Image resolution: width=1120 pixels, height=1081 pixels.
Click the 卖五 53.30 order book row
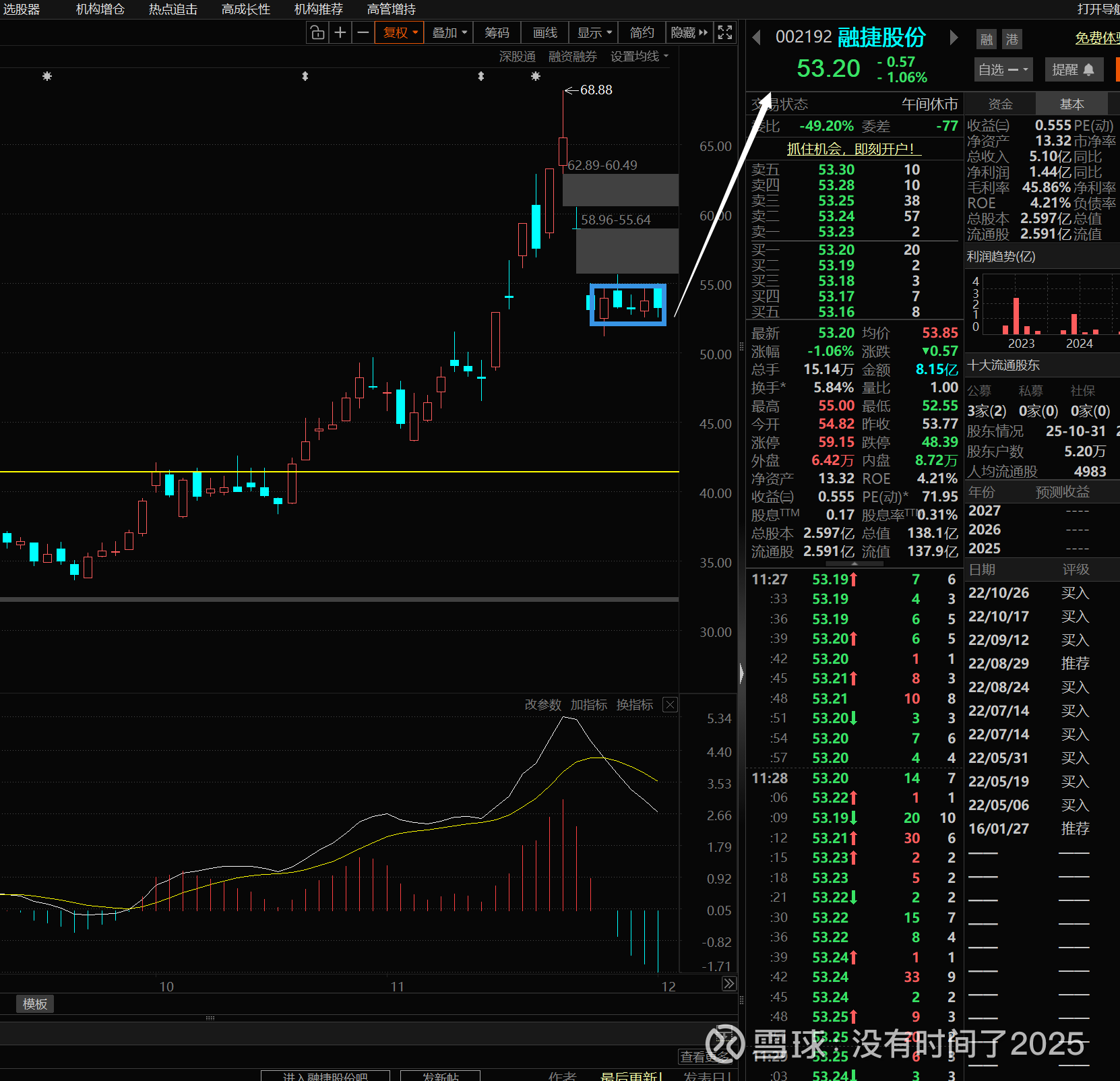coord(854,170)
